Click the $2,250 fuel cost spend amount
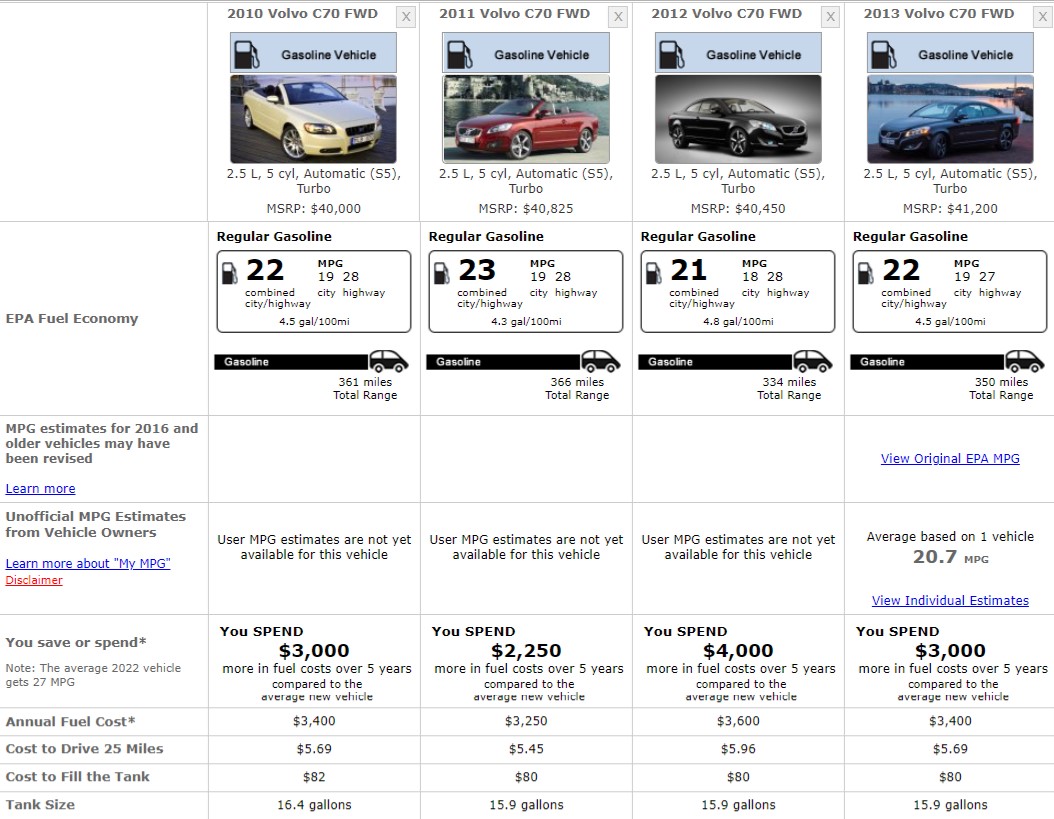The image size is (1054, 819). coord(526,651)
